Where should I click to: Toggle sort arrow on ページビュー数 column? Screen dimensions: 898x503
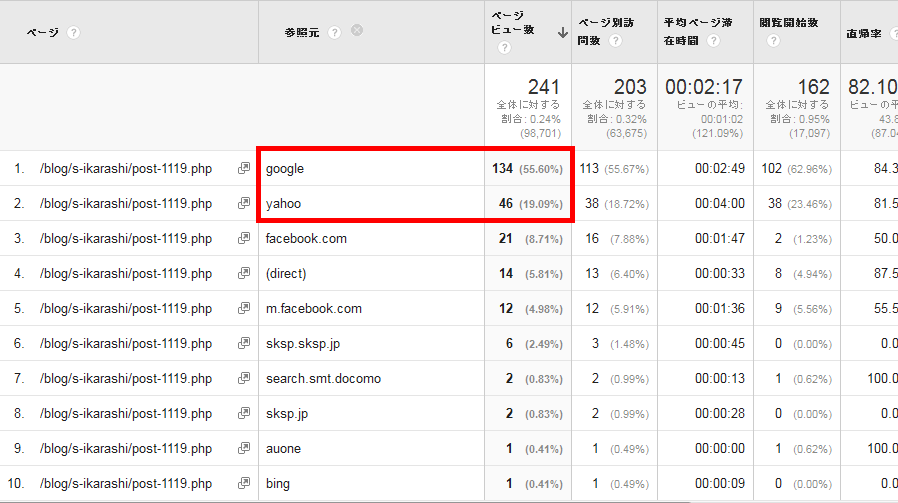point(563,31)
